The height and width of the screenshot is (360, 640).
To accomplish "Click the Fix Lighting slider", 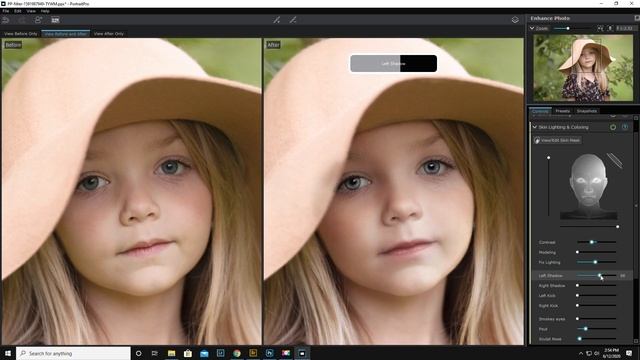I will [x=596, y=262].
